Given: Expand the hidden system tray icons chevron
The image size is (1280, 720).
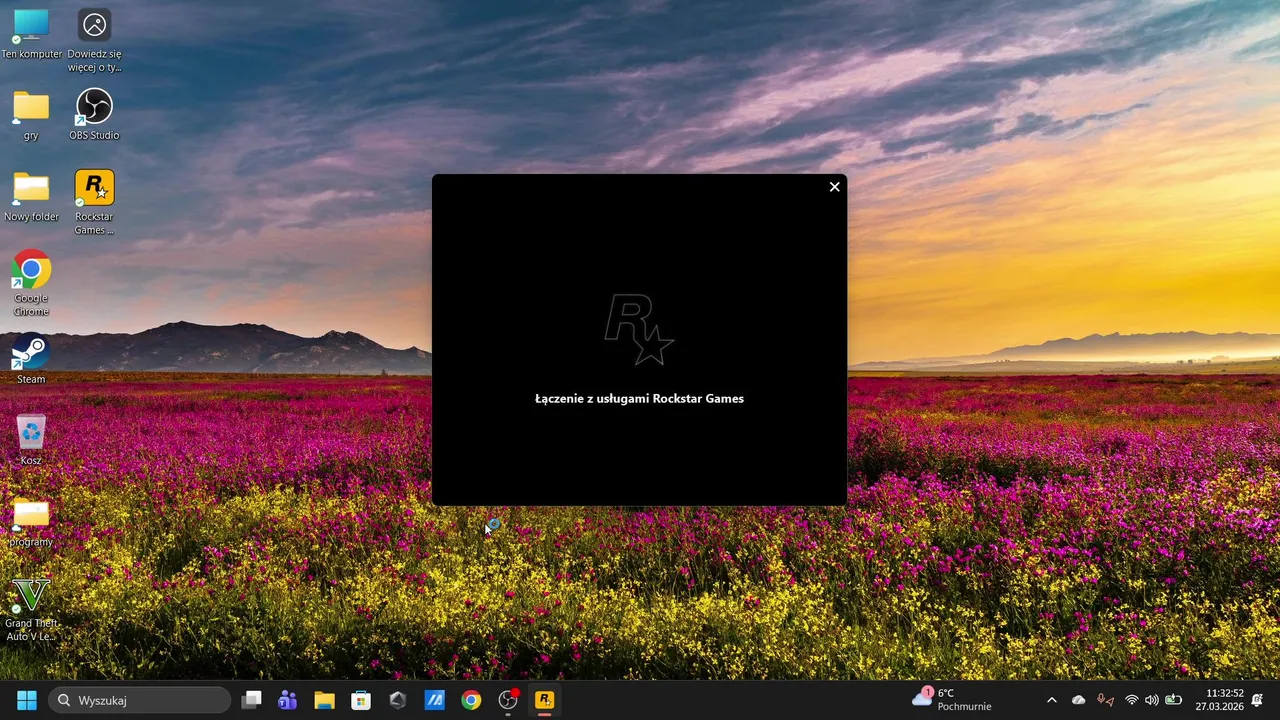Looking at the screenshot, I should pos(1051,700).
